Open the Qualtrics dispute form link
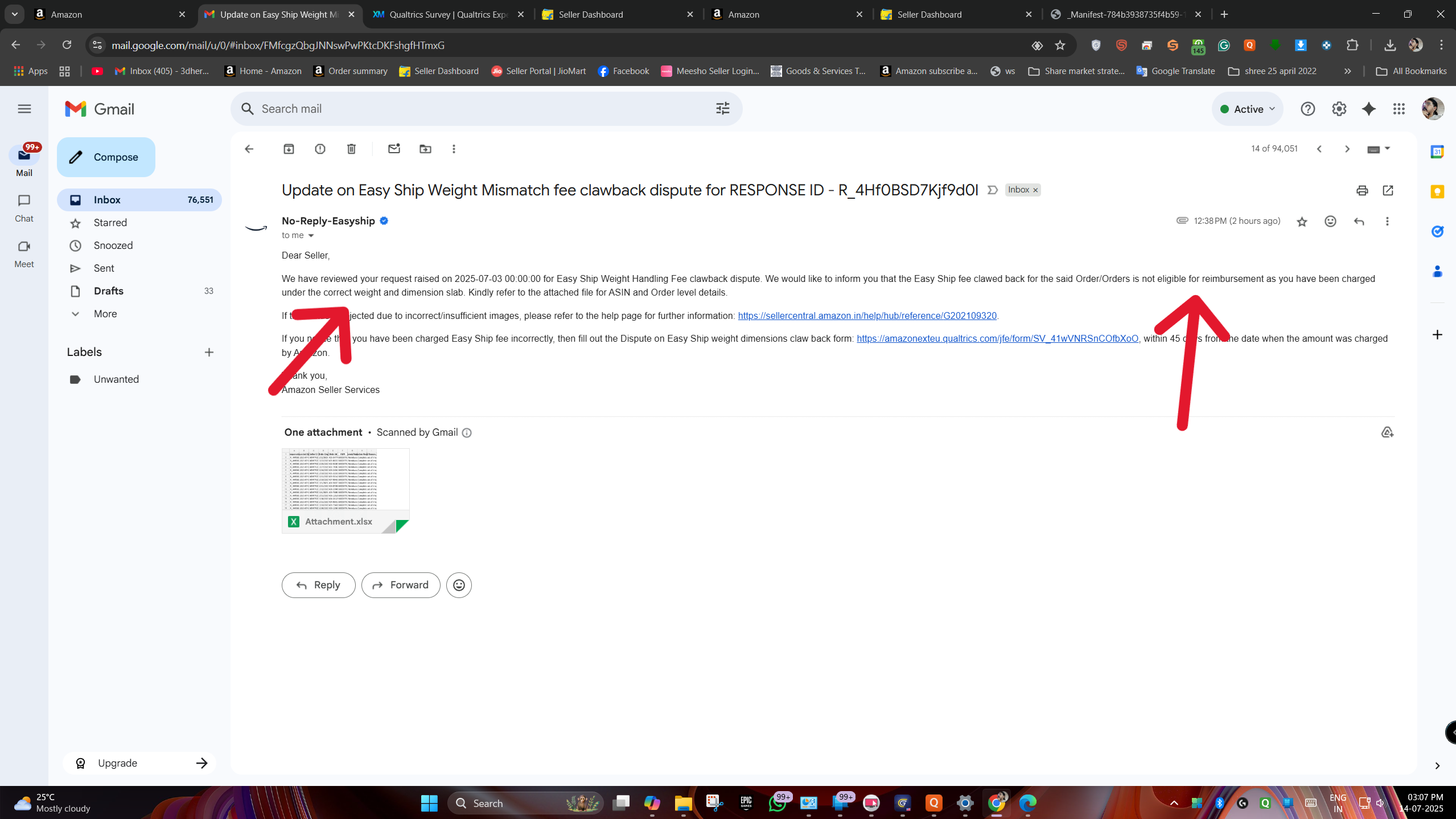Image resolution: width=1456 pixels, height=819 pixels. [997, 338]
